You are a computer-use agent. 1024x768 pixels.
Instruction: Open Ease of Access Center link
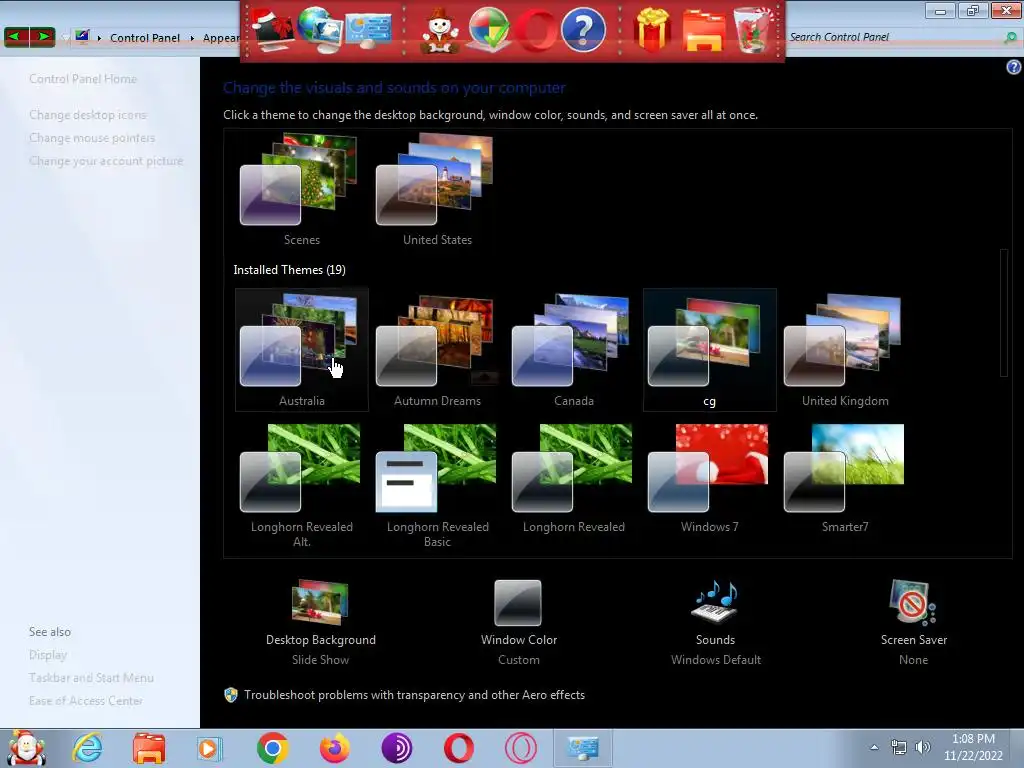(x=86, y=701)
